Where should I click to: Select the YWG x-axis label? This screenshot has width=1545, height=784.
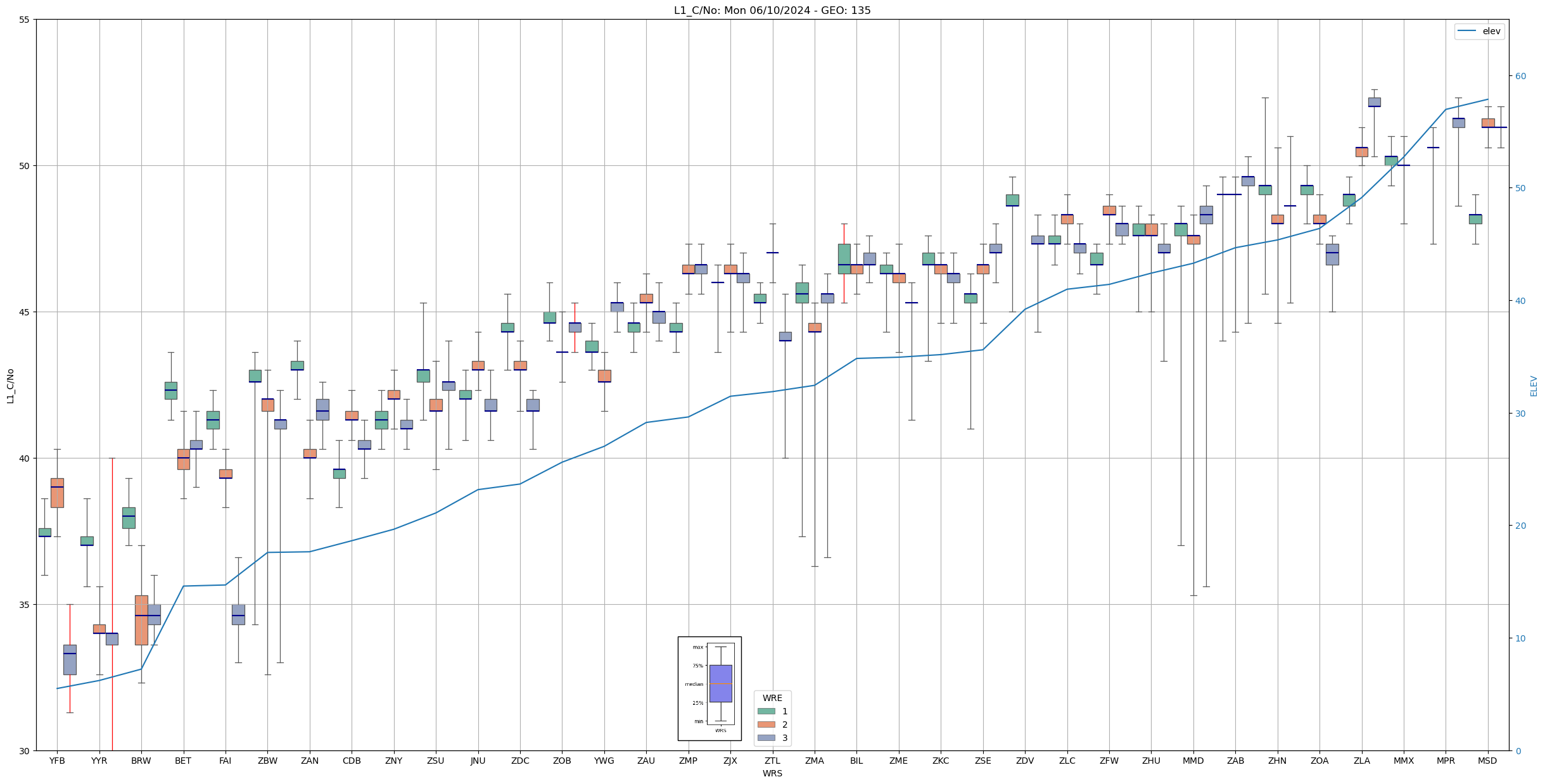(604, 761)
